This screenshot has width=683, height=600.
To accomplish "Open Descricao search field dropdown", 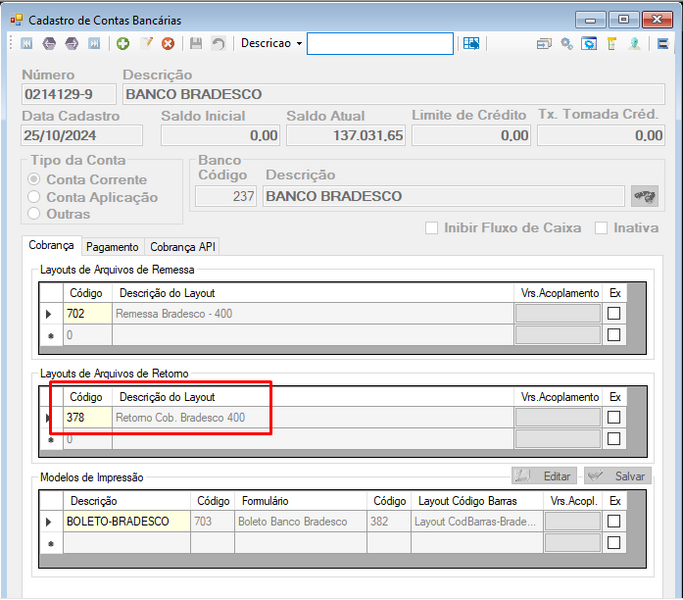I will click(x=271, y=43).
